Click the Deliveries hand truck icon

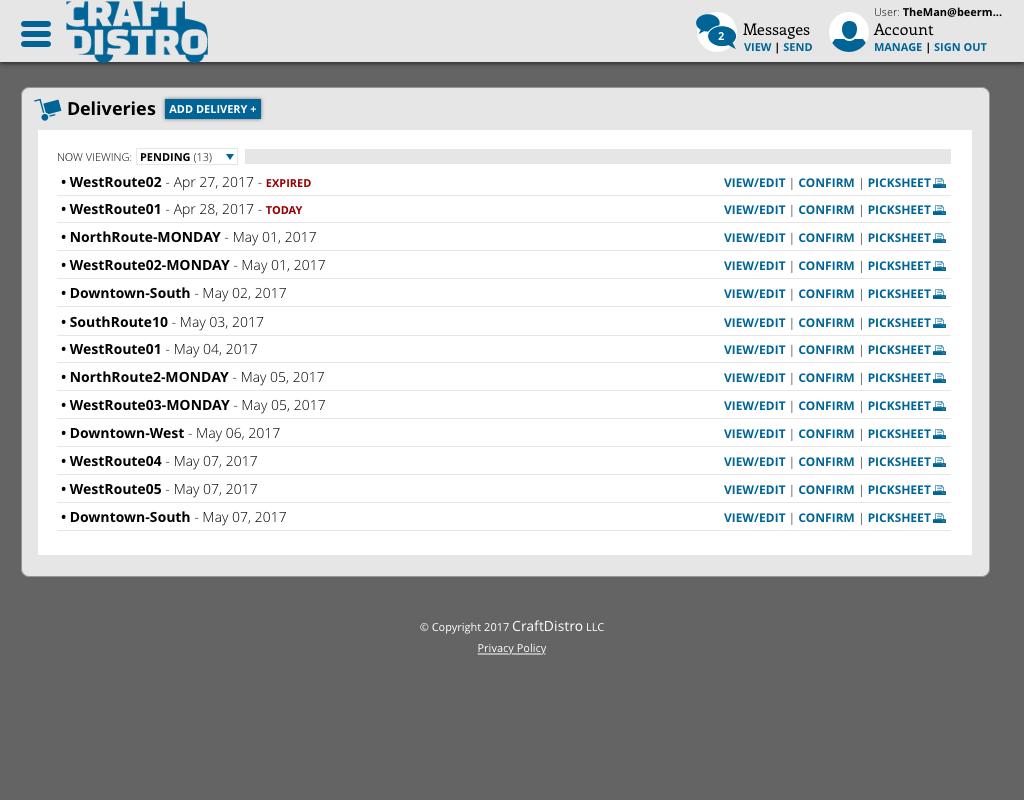click(47, 109)
